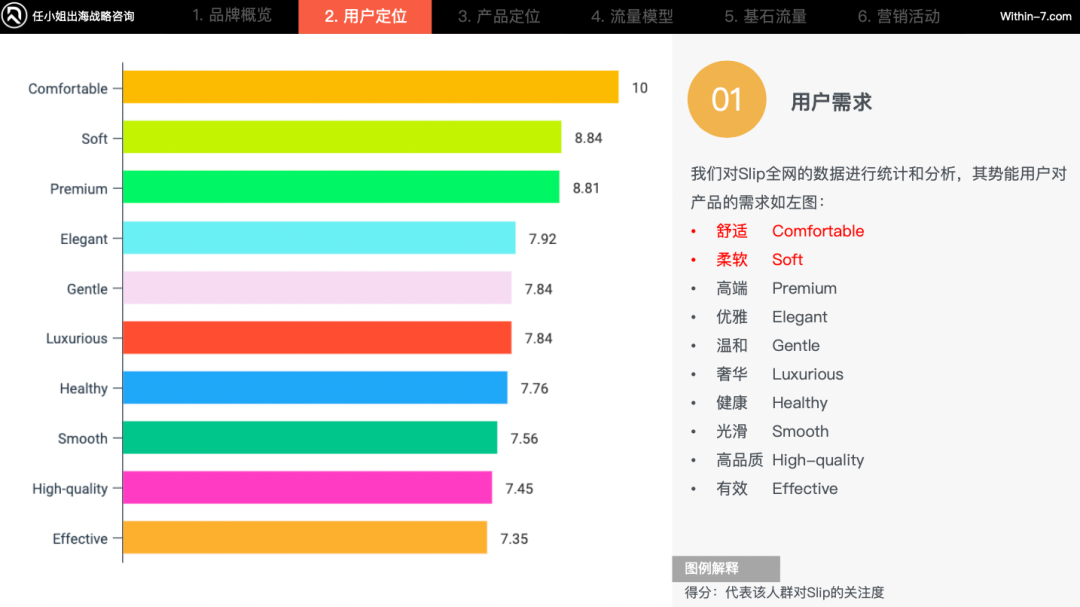1080x607 pixels.
Task: Select the 用户需求 heading text
Action: point(831,99)
